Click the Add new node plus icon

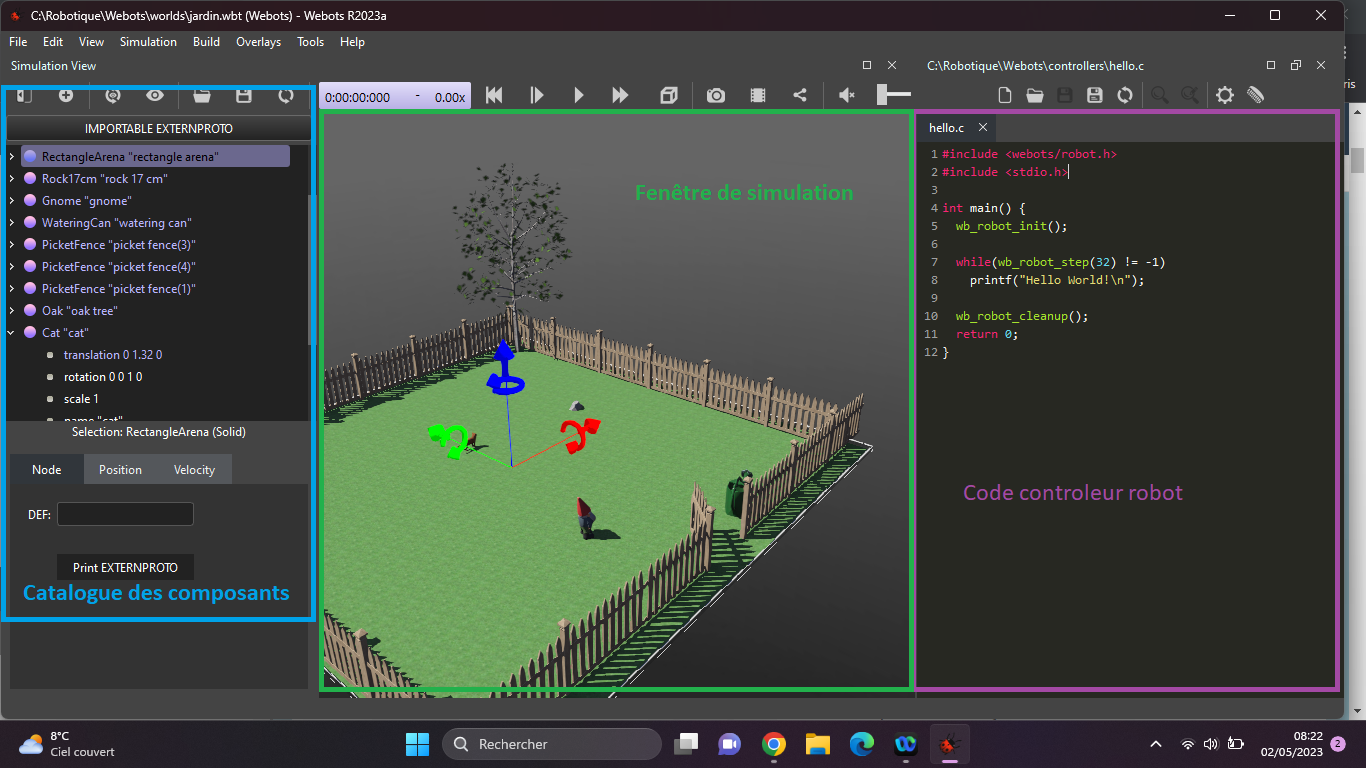tap(66, 96)
